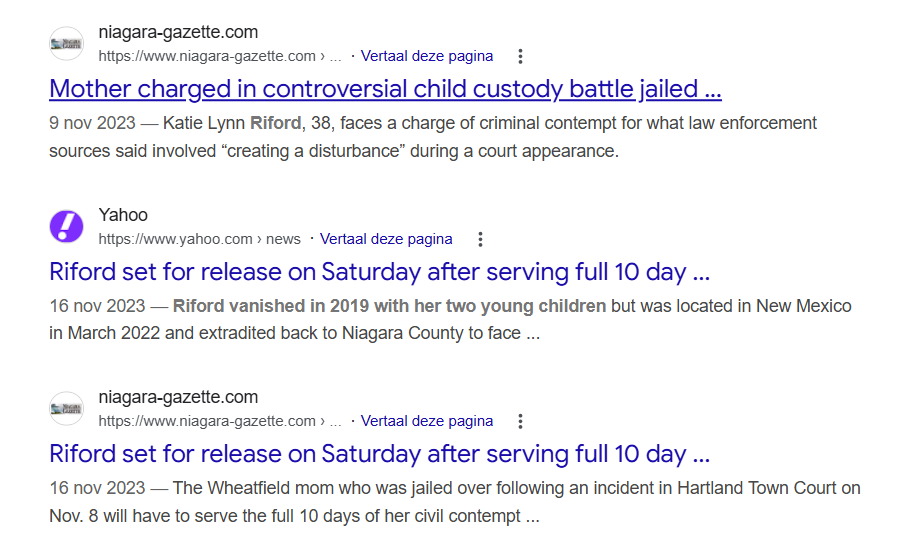
Task: Click the niagara-gazette.com URL breadcrumb above its 'Riford set for release' headline
Action: tap(219, 421)
